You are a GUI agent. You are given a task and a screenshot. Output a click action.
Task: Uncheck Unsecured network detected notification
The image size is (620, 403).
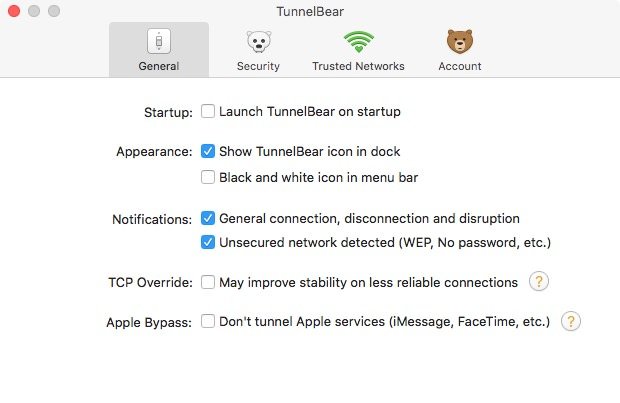tap(208, 242)
